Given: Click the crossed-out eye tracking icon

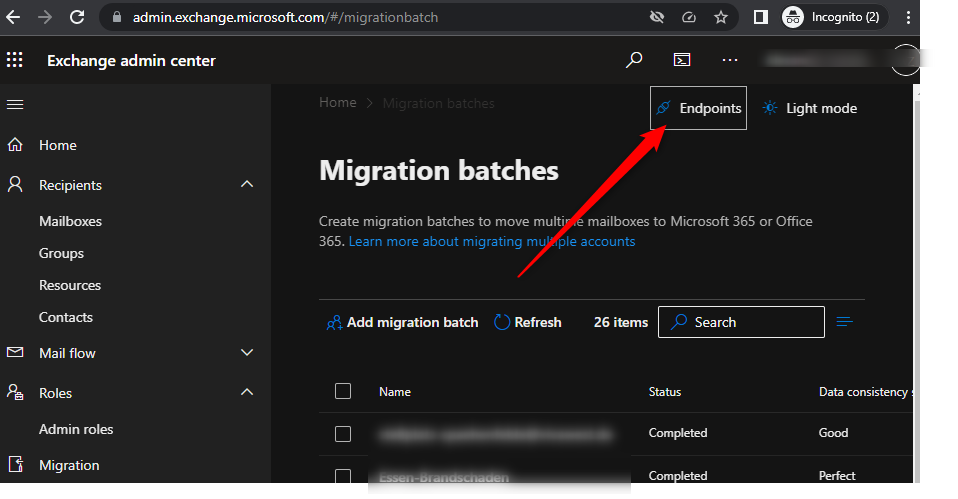Looking at the screenshot, I should tap(657, 17).
